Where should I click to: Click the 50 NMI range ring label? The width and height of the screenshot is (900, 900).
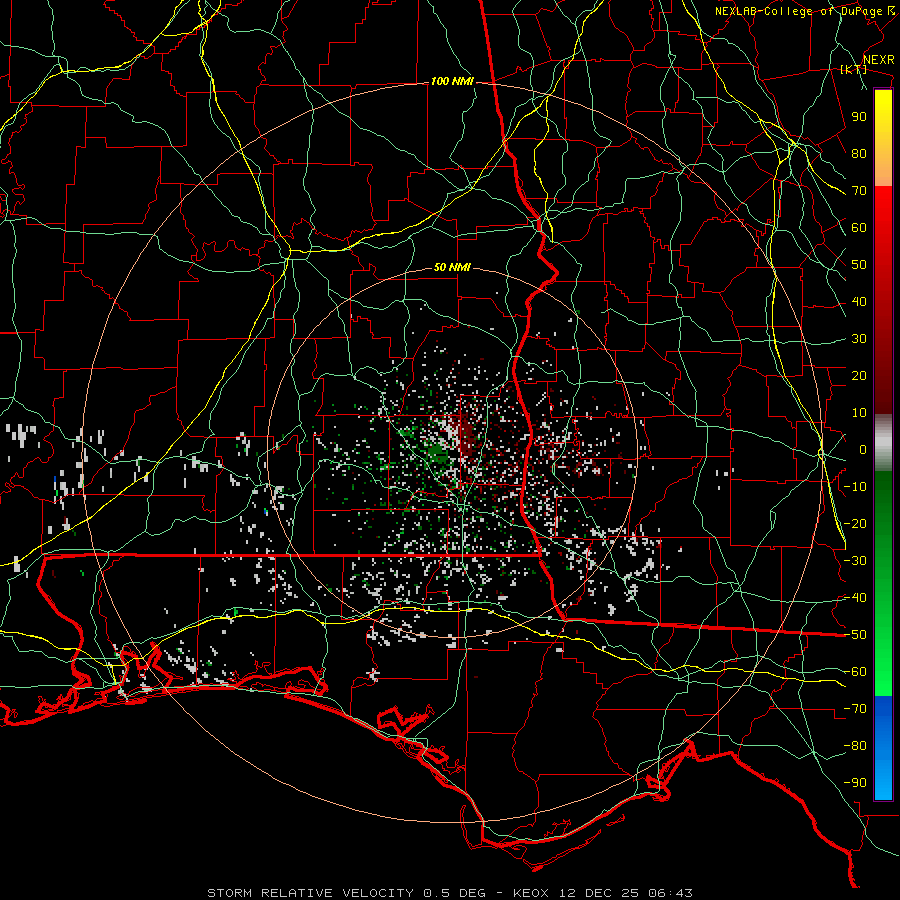(x=452, y=267)
